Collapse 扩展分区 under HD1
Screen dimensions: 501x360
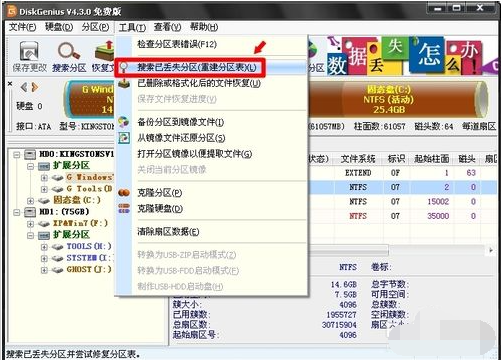[x=31, y=235]
